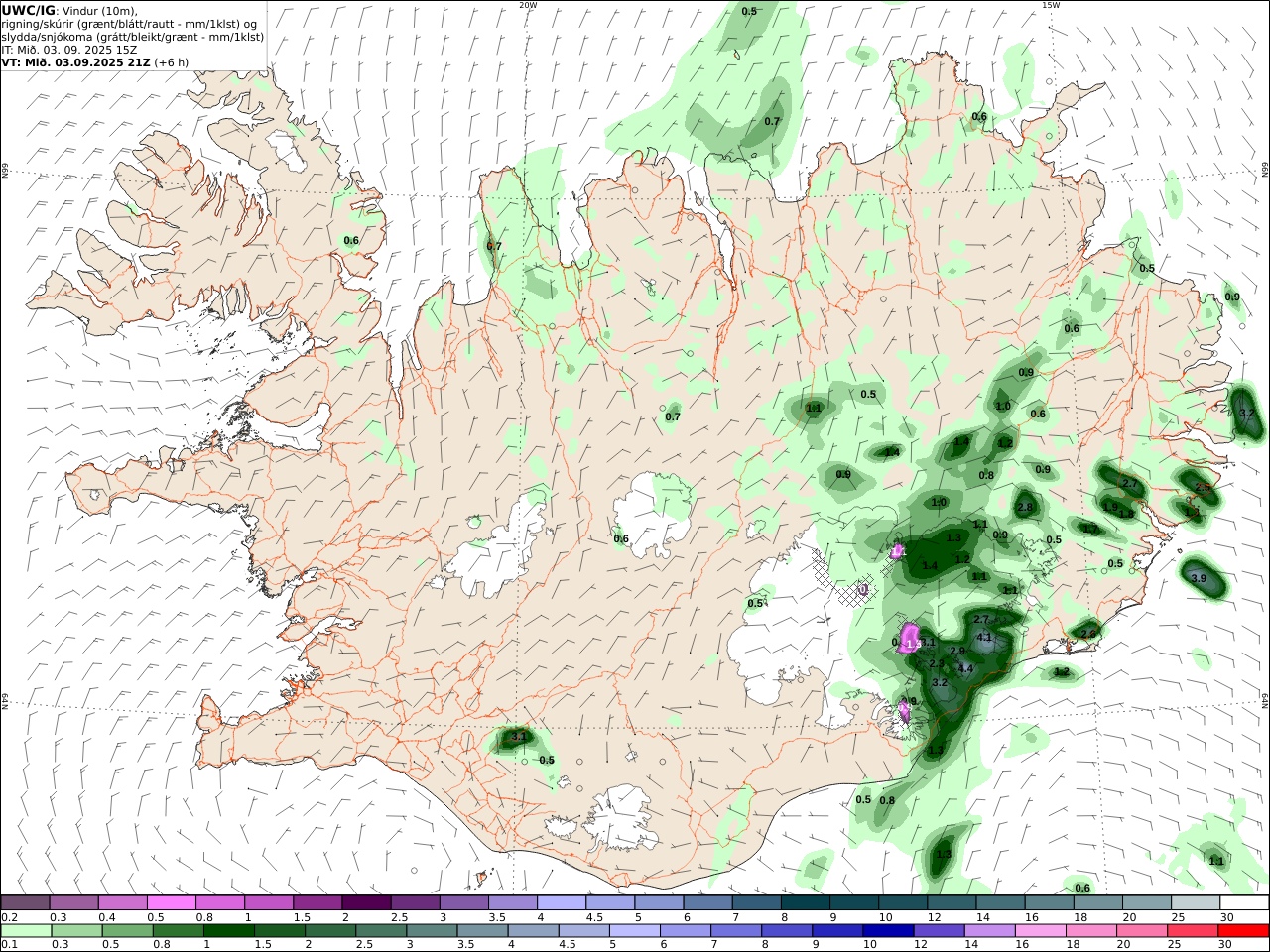Click the red 30 mm rain legend swatch
This screenshot has width=1270, height=952.
pyautogui.click(x=1244, y=931)
